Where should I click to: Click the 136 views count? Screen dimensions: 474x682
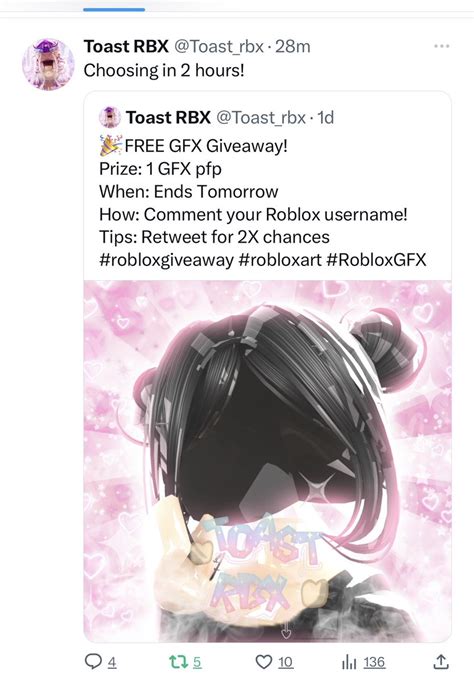pyautogui.click(x=374, y=662)
